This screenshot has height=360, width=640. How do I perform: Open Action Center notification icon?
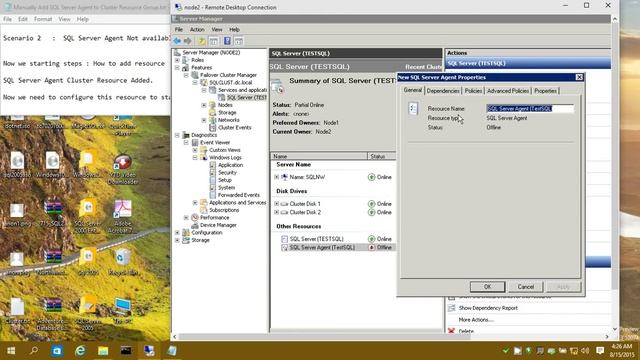(600, 351)
